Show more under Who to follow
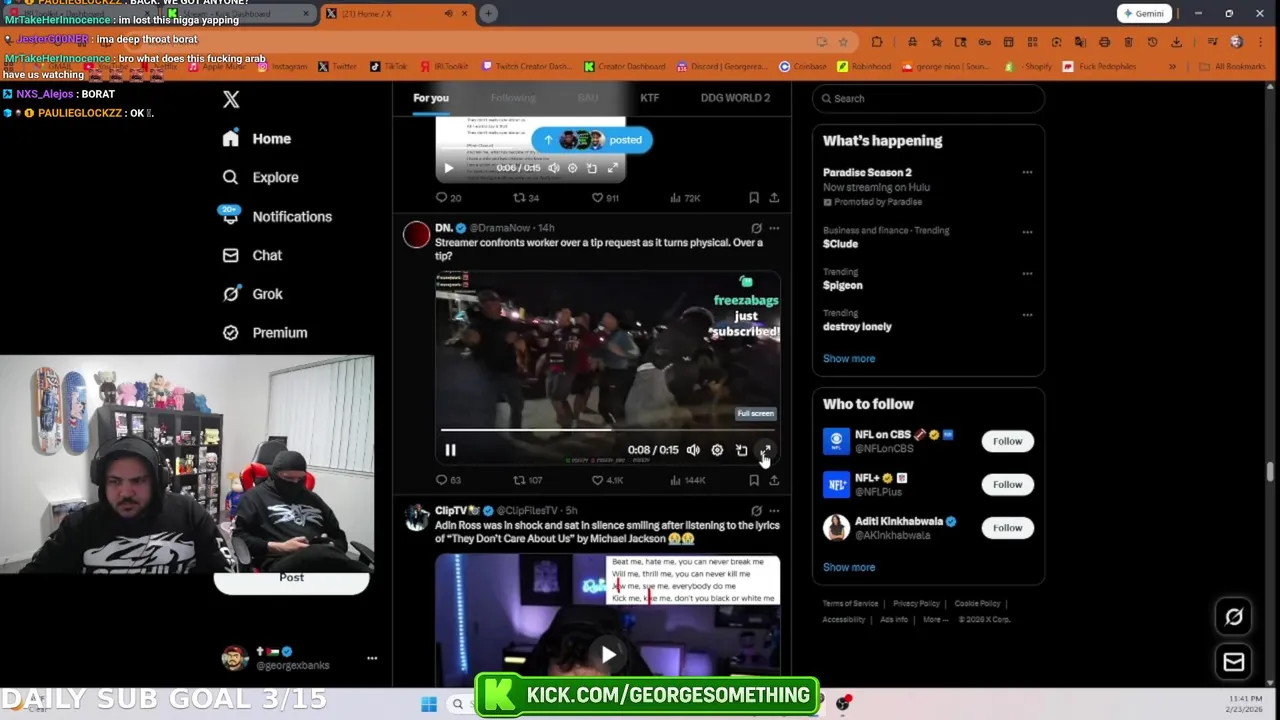The image size is (1280, 720). (849, 567)
